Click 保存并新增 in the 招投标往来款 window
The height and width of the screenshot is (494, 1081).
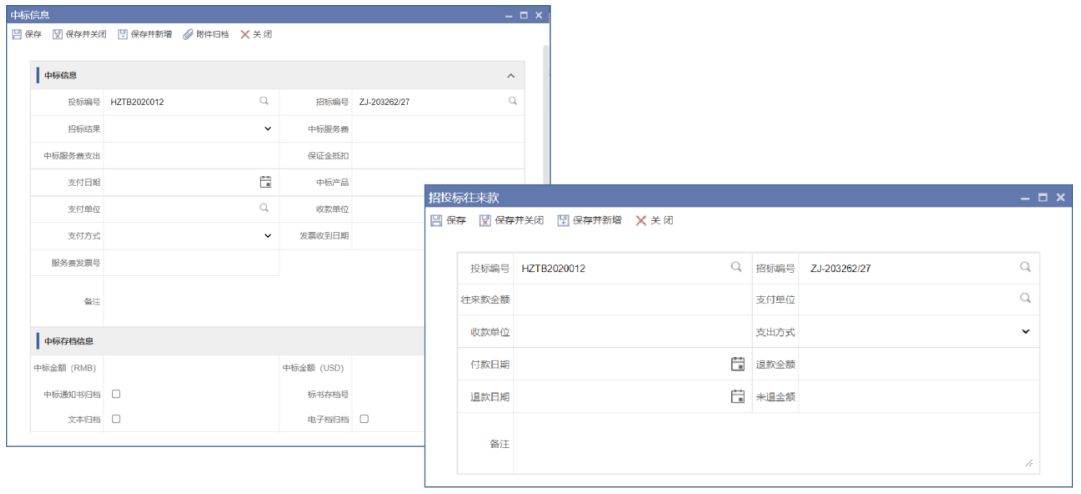(x=589, y=220)
